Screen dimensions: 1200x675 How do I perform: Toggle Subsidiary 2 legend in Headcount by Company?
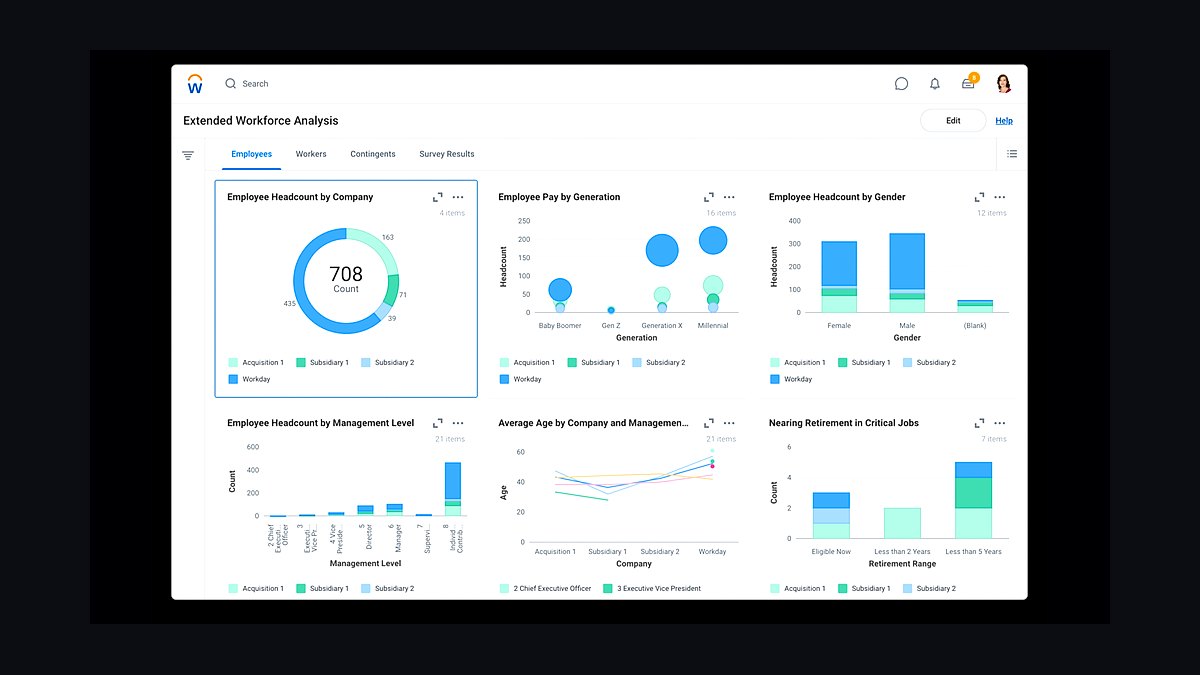[387, 362]
